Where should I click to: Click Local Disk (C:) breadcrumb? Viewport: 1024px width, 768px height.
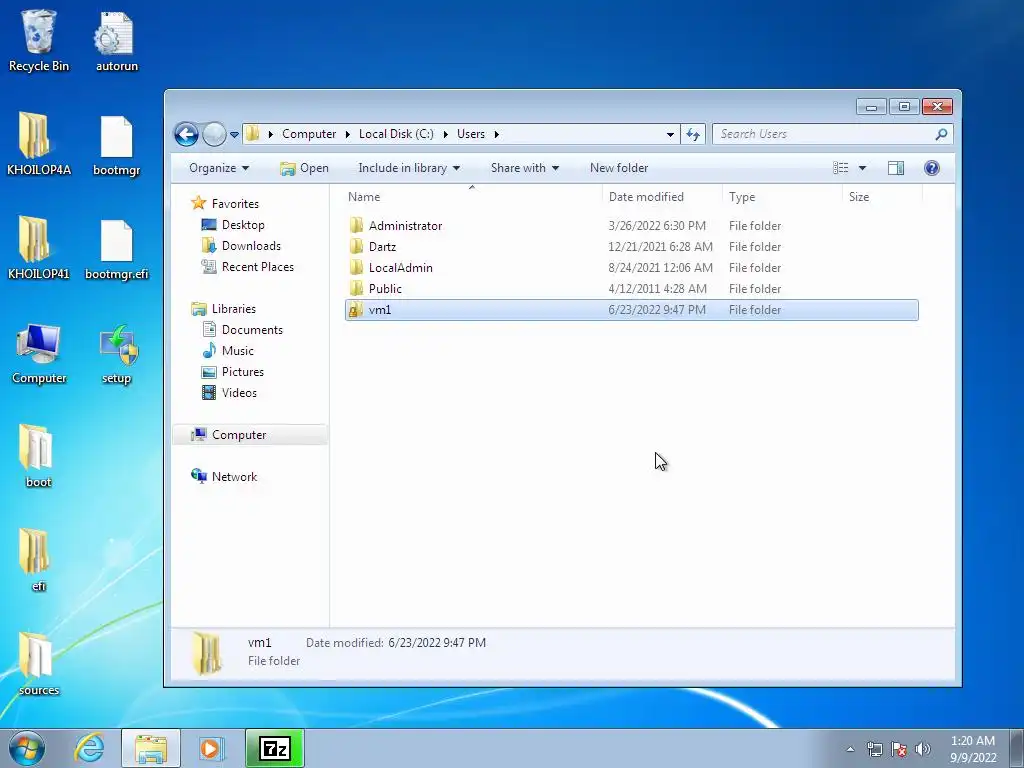tap(396, 134)
